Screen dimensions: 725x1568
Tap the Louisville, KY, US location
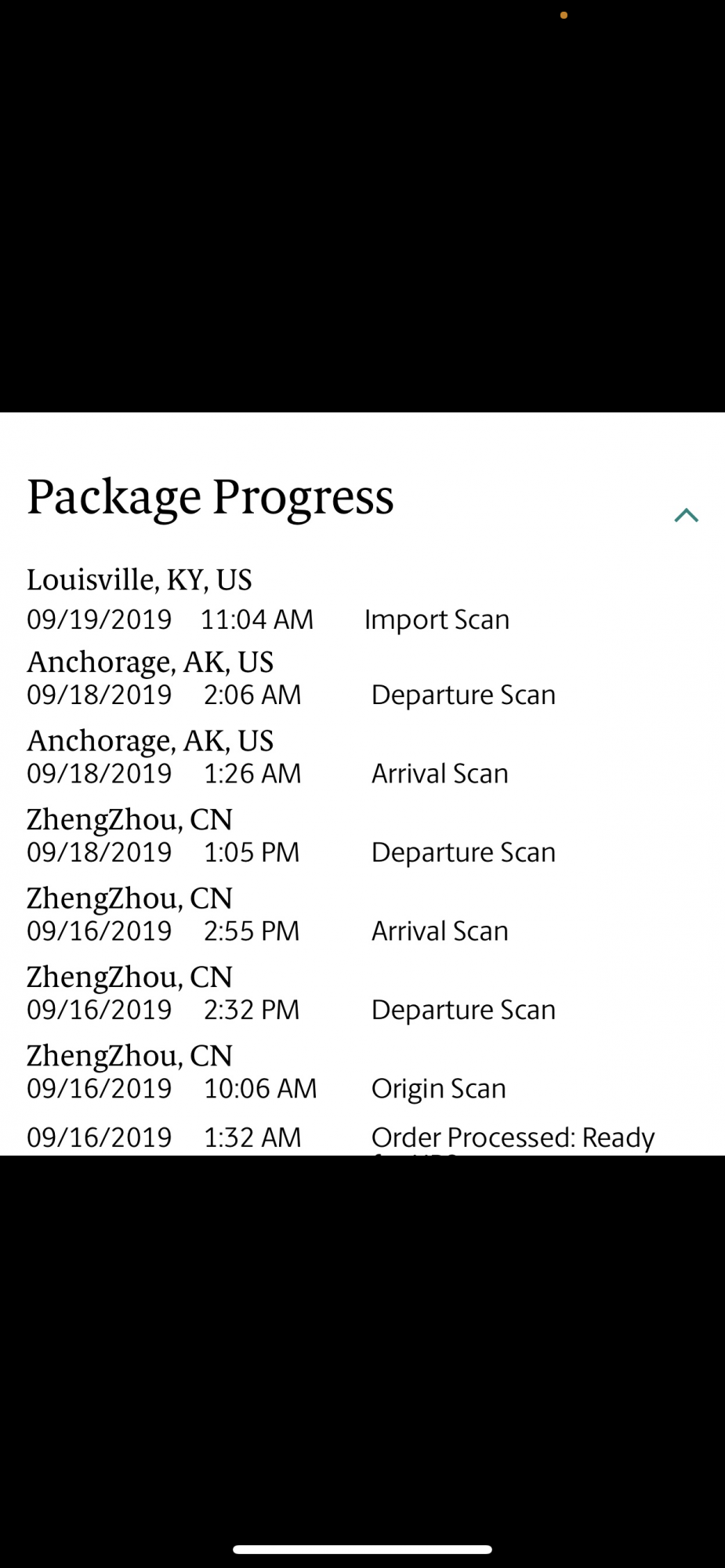(x=140, y=580)
